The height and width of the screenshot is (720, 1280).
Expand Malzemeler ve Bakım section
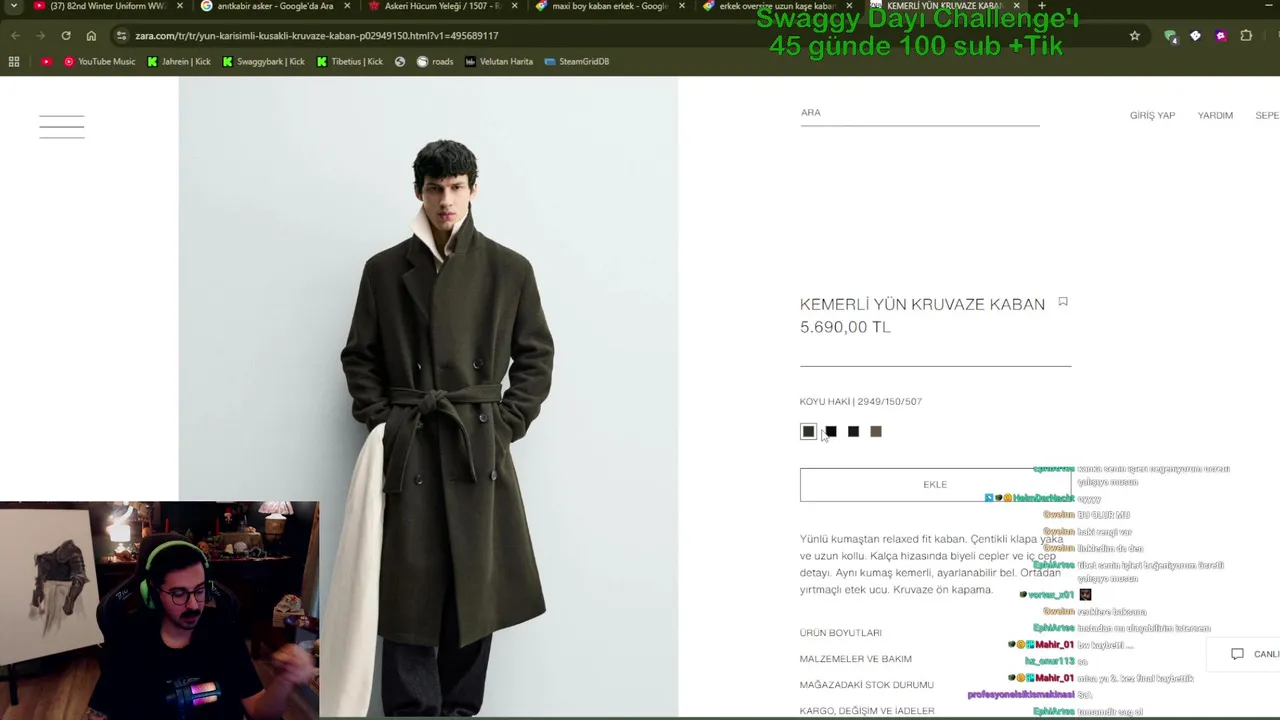tap(856, 659)
